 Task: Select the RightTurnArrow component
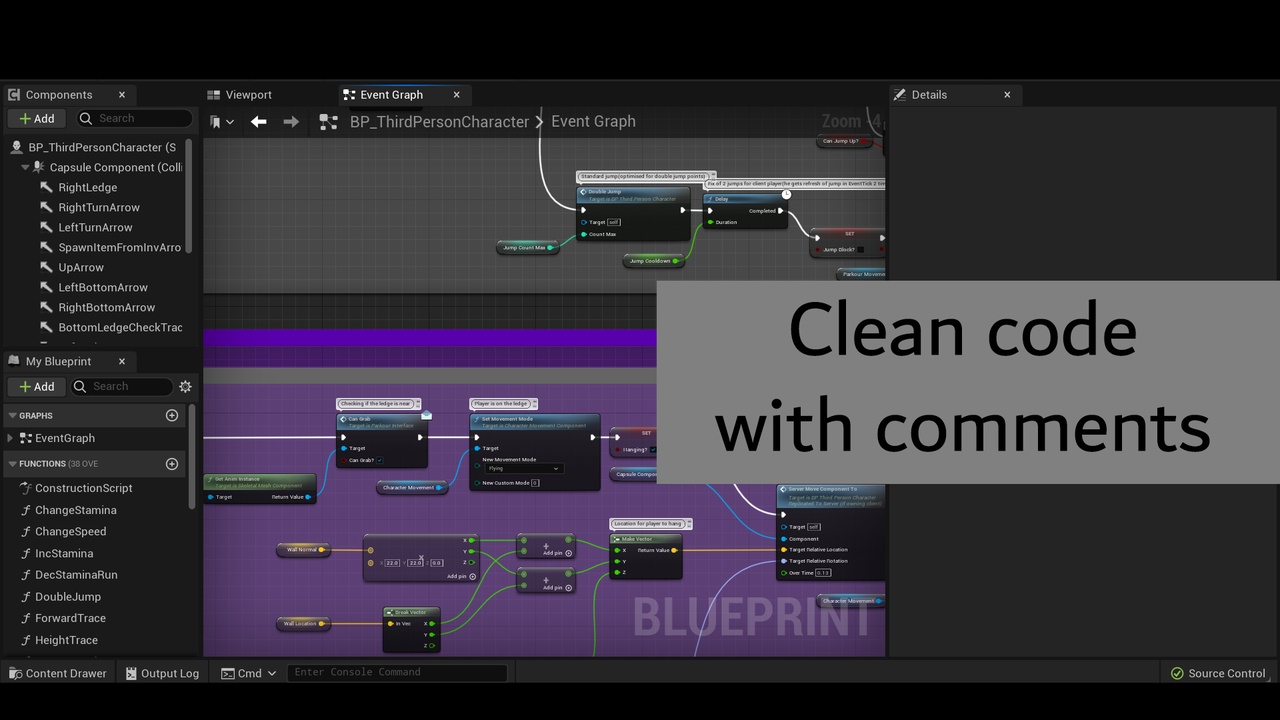(x=97, y=208)
